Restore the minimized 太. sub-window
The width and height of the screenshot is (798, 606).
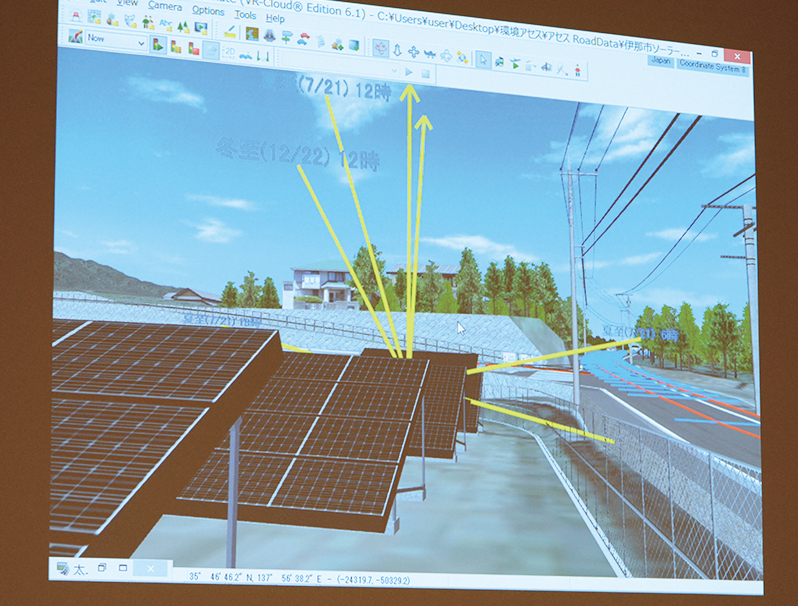102,567
